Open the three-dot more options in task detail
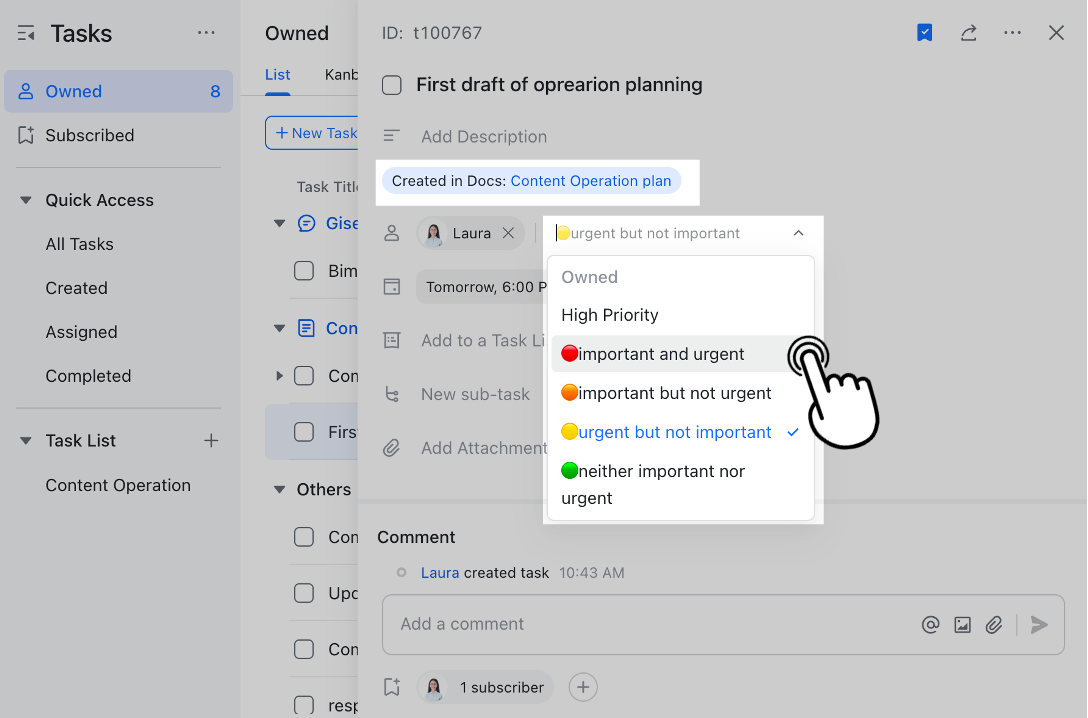Screen dimensions: 1088x718 (x=1012, y=33)
